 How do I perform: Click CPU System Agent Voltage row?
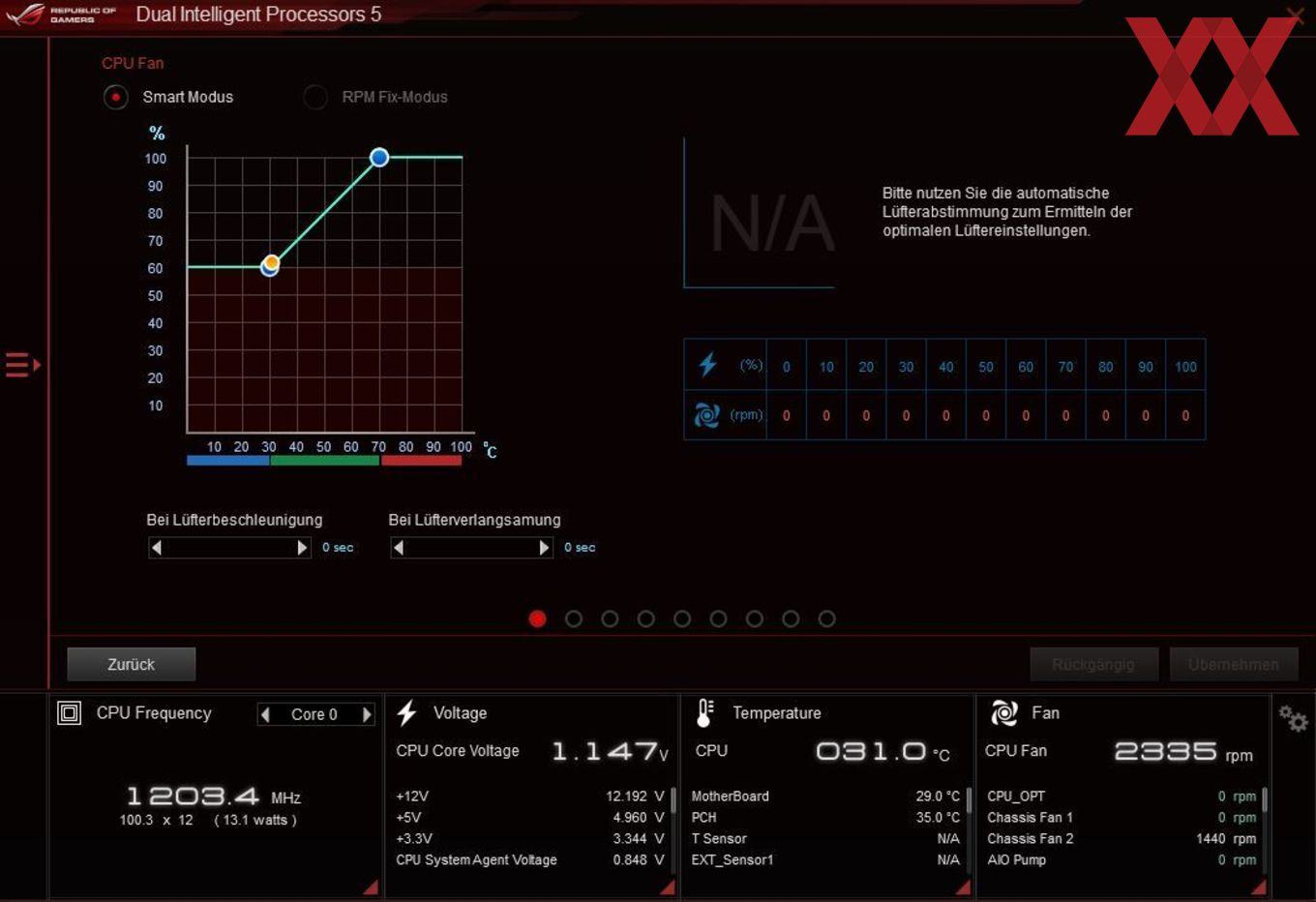click(530, 860)
